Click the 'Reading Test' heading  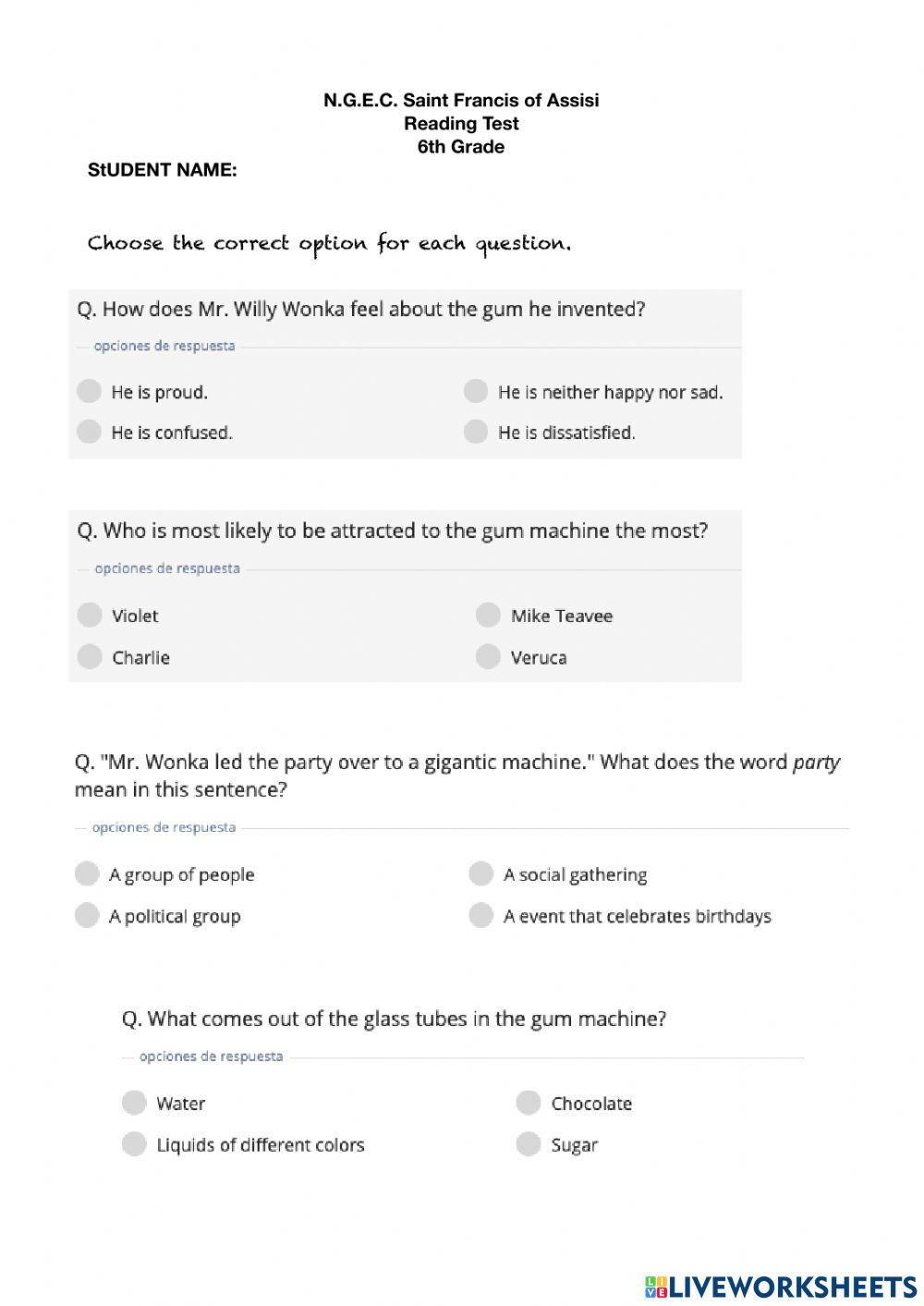pyautogui.click(x=461, y=123)
